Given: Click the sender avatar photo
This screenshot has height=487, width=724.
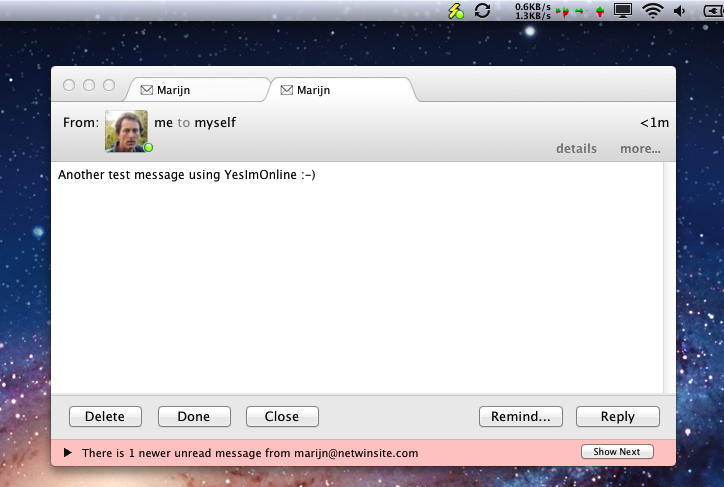Looking at the screenshot, I should click(x=126, y=131).
